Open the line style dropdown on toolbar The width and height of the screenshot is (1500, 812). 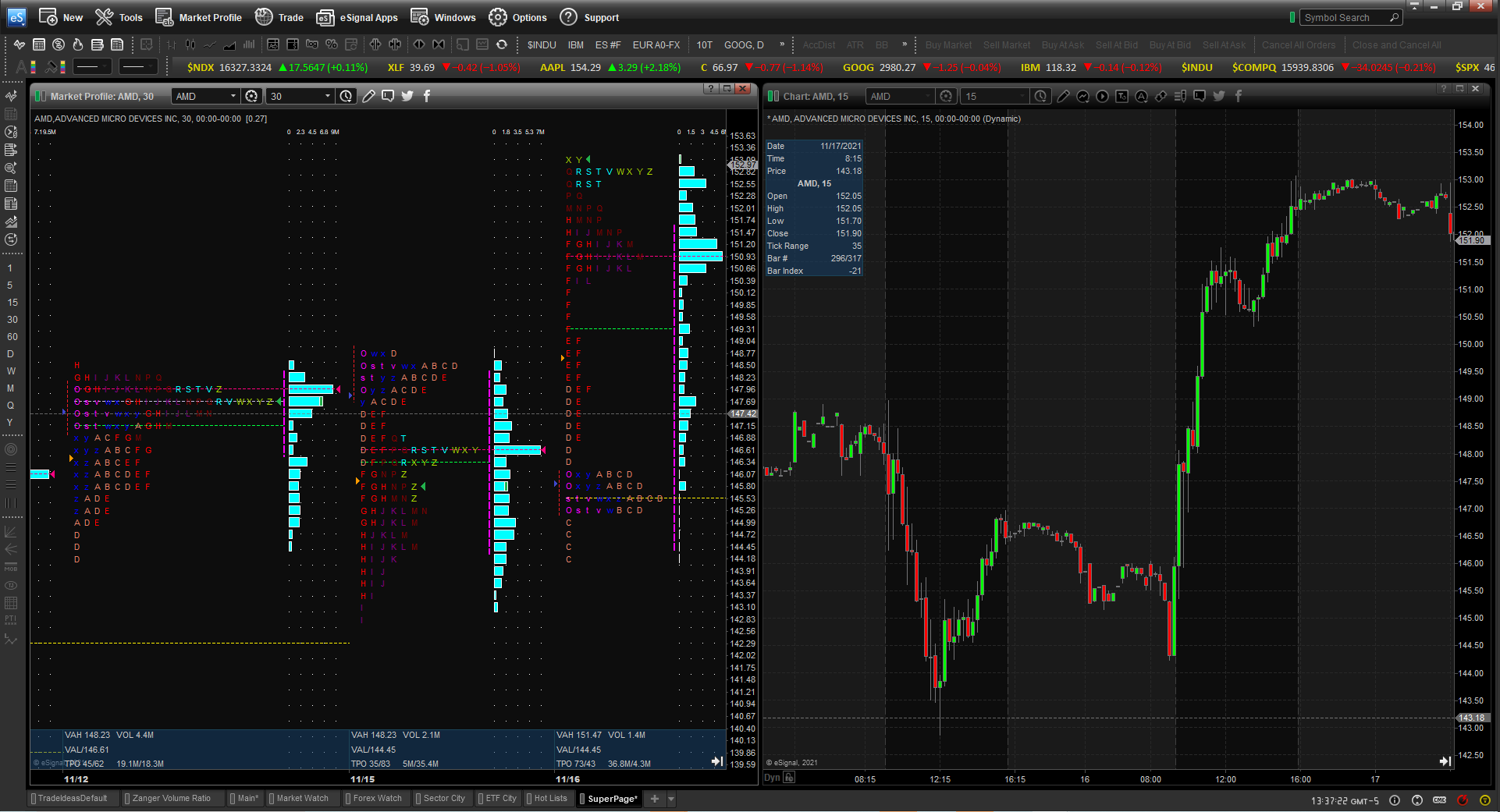pos(91,66)
